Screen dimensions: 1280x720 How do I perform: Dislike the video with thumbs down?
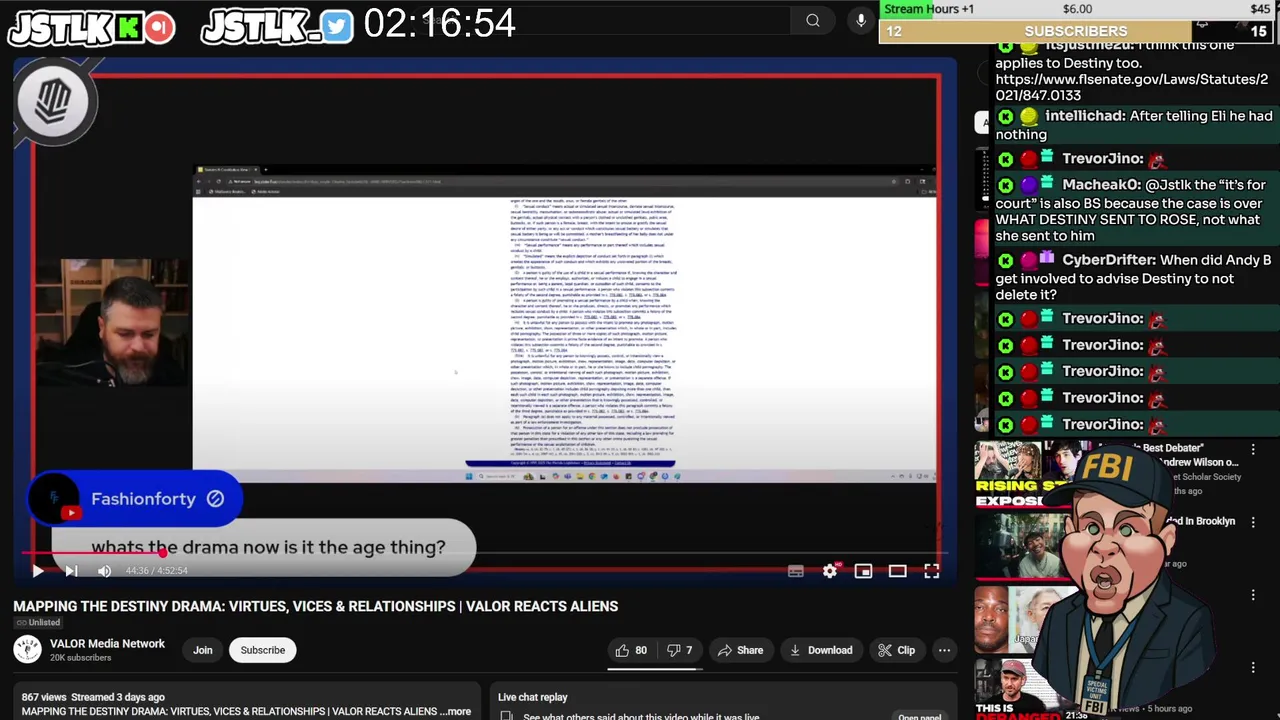click(x=680, y=650)
